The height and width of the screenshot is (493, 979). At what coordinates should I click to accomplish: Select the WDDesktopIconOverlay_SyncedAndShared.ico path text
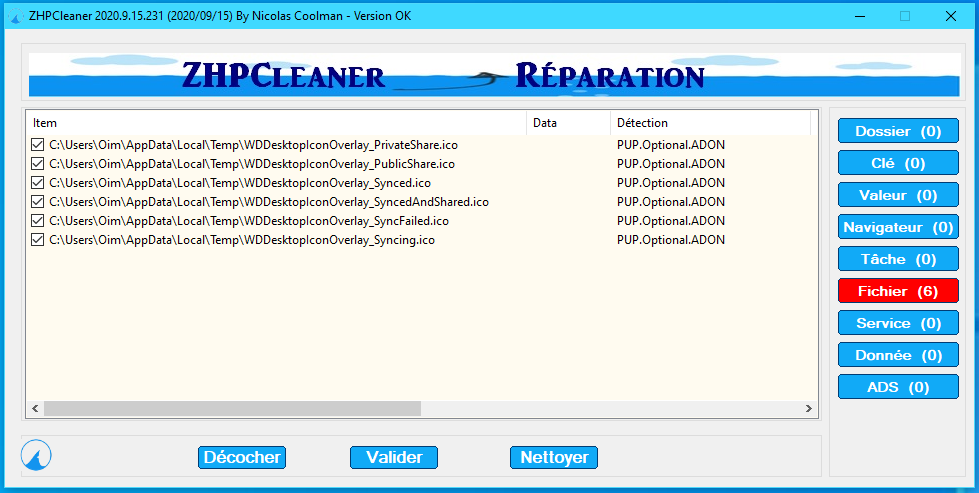tap(268, 202)
